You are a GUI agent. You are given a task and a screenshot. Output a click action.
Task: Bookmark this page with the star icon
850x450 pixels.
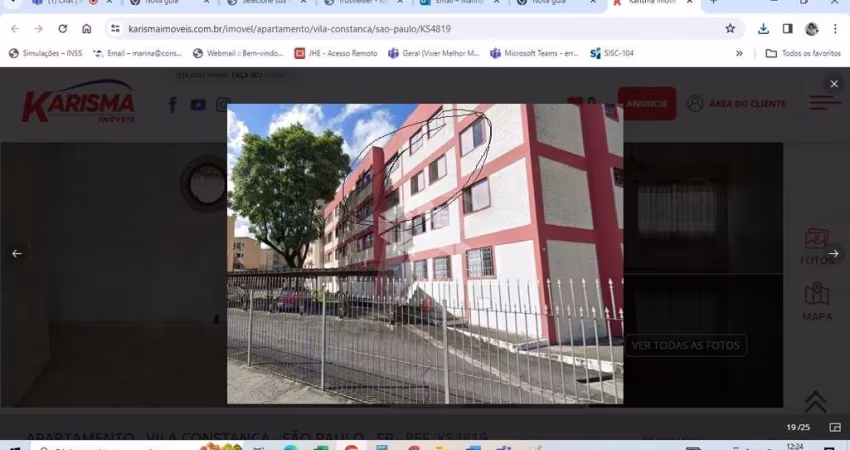tap(730, 29)
